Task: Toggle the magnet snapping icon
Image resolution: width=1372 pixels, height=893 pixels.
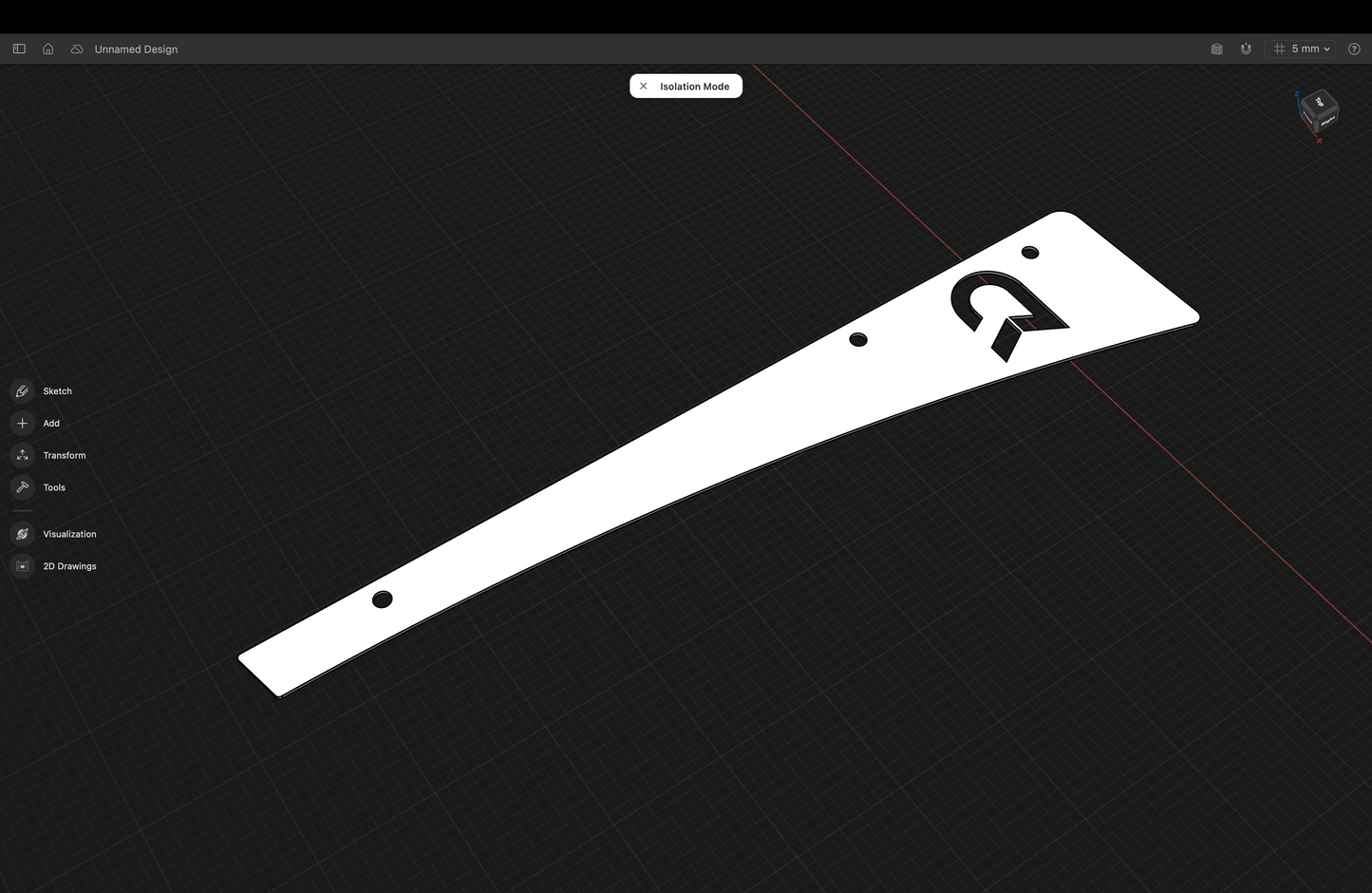Action: [1246, 48]
